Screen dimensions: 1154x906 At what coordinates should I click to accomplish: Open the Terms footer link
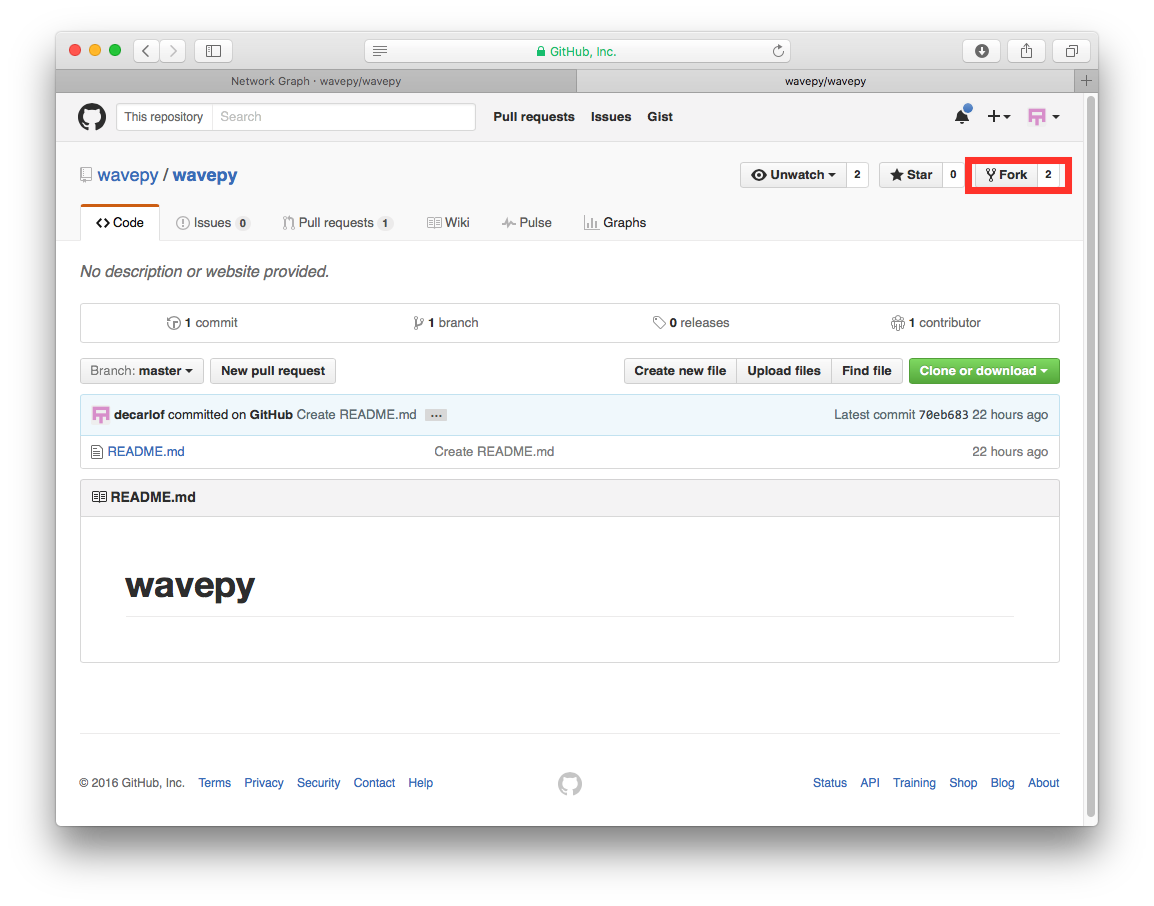click(214, 782)
